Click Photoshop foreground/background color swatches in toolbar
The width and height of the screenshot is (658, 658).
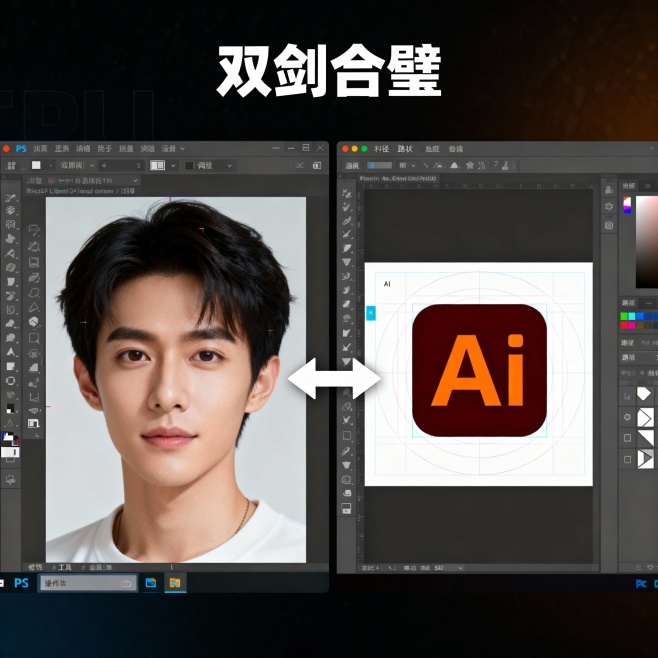pyautogui.click(x=10, y=438)
